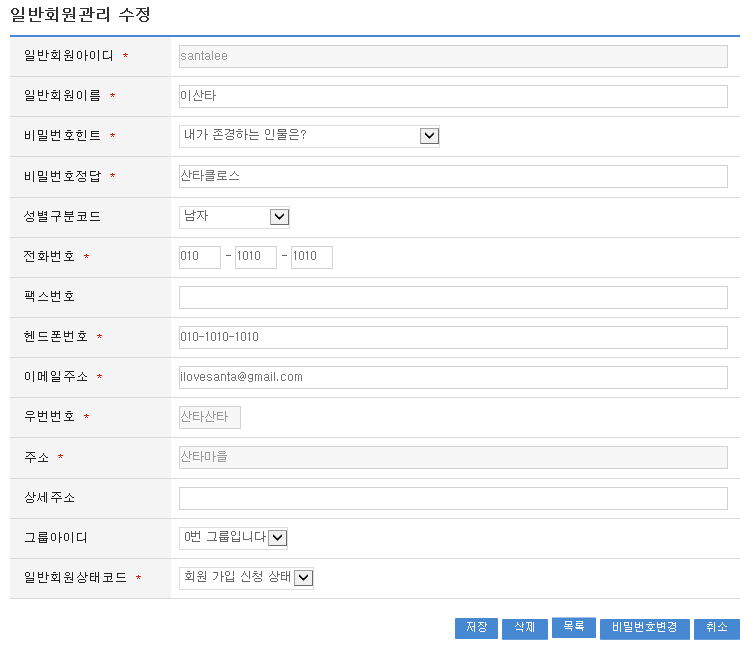Select the middle 전화번호 input box
Viewport: 756px width, 652px height.
pos(255,257)
